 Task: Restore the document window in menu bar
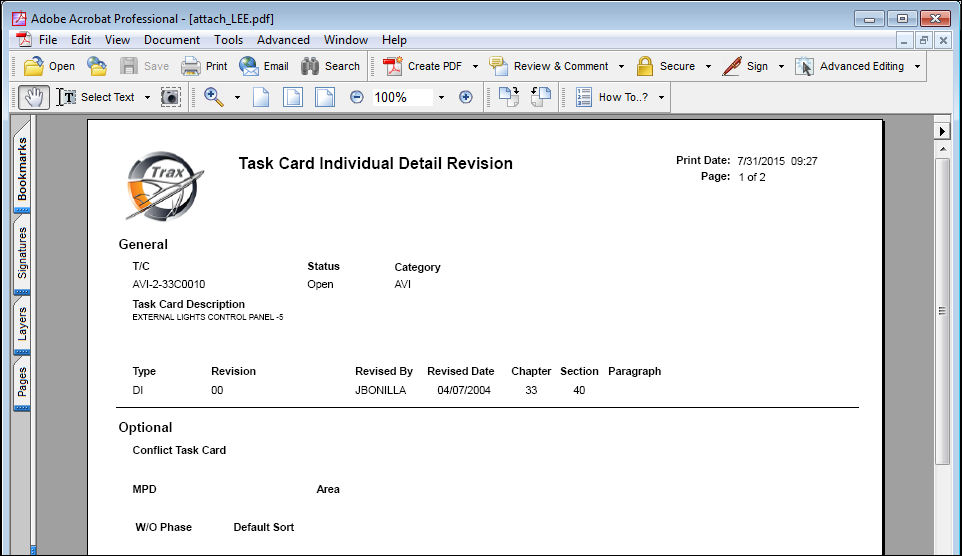pos(923,41)
